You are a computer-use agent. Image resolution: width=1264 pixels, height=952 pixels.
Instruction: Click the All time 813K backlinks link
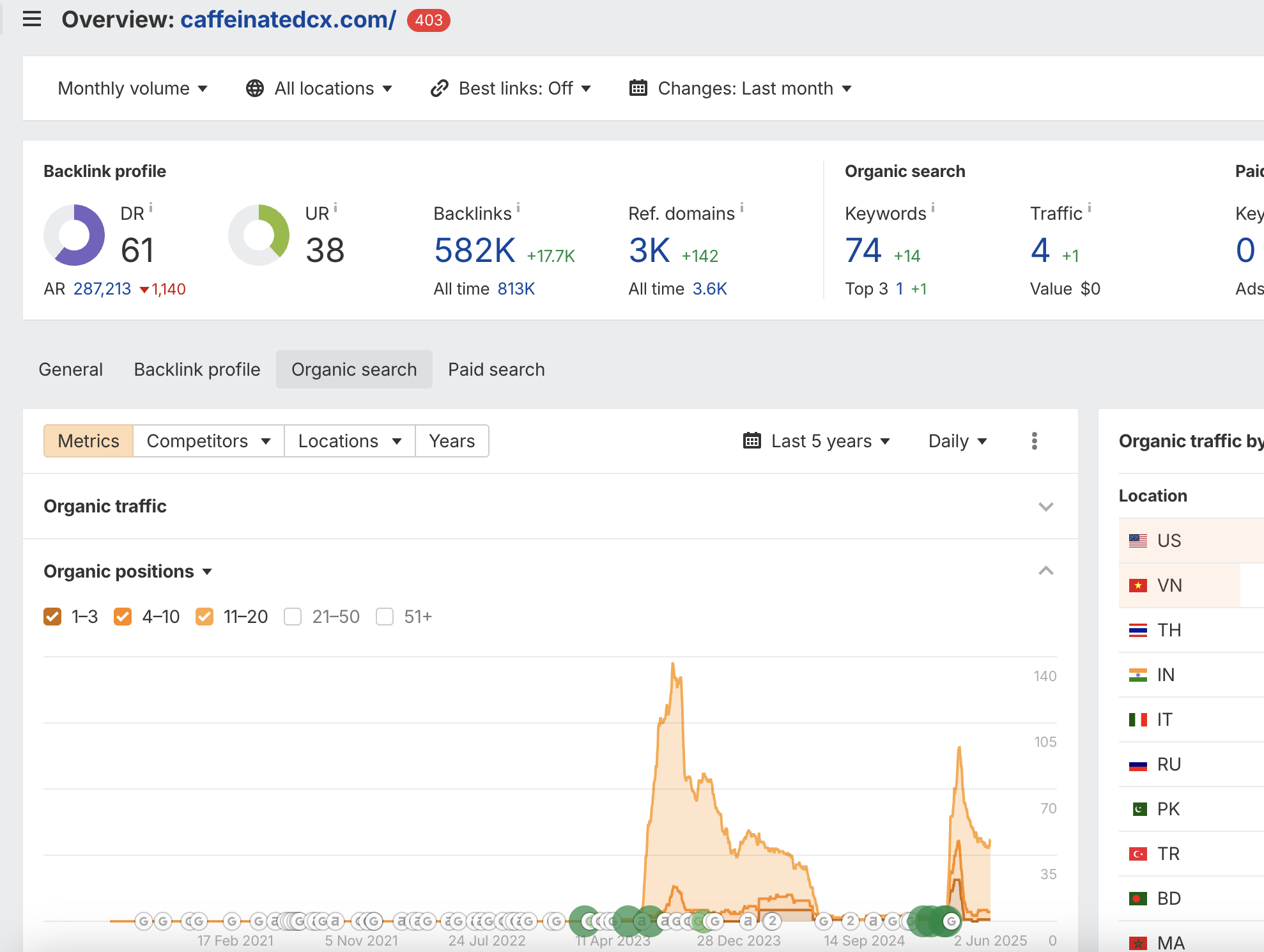pos(516,289)
